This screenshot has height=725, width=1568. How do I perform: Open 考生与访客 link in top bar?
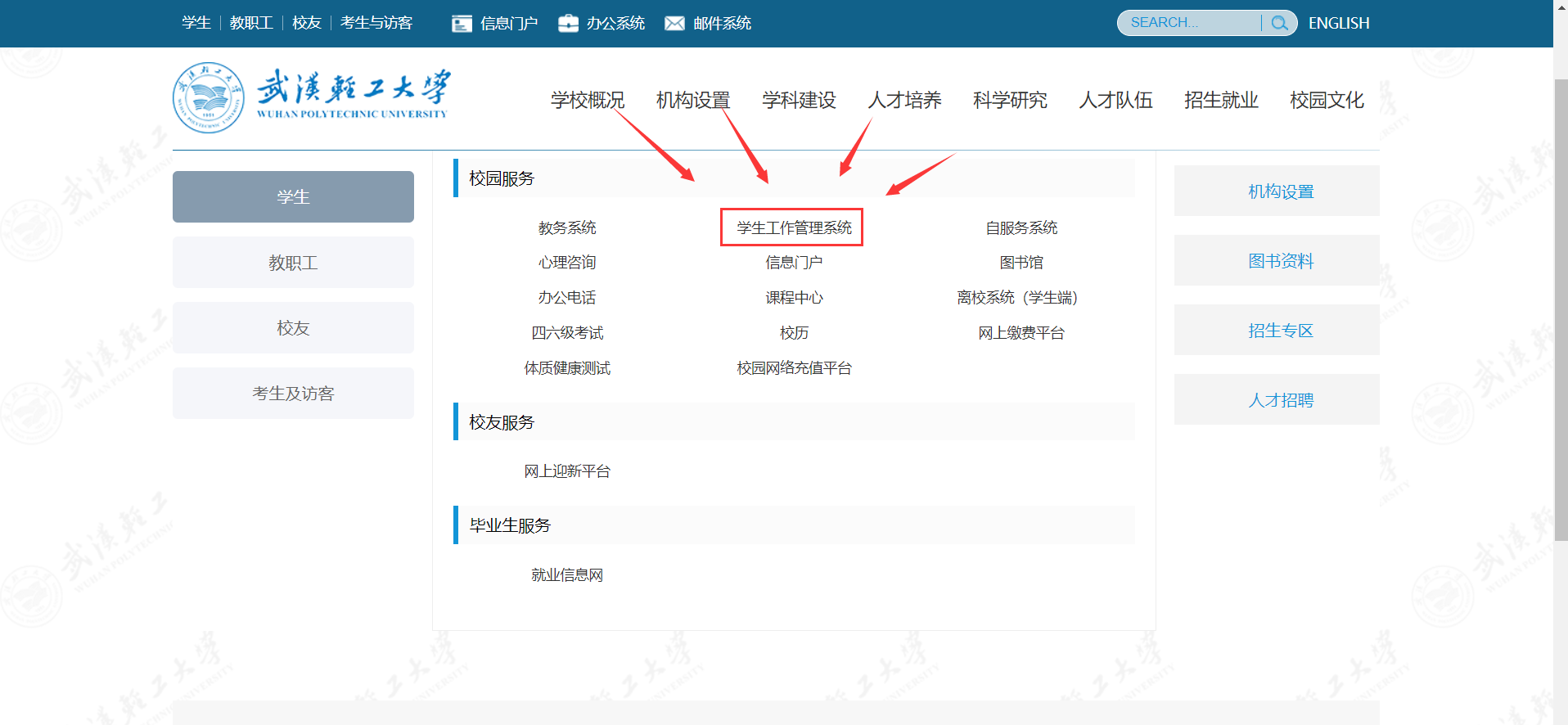point(376,23)
